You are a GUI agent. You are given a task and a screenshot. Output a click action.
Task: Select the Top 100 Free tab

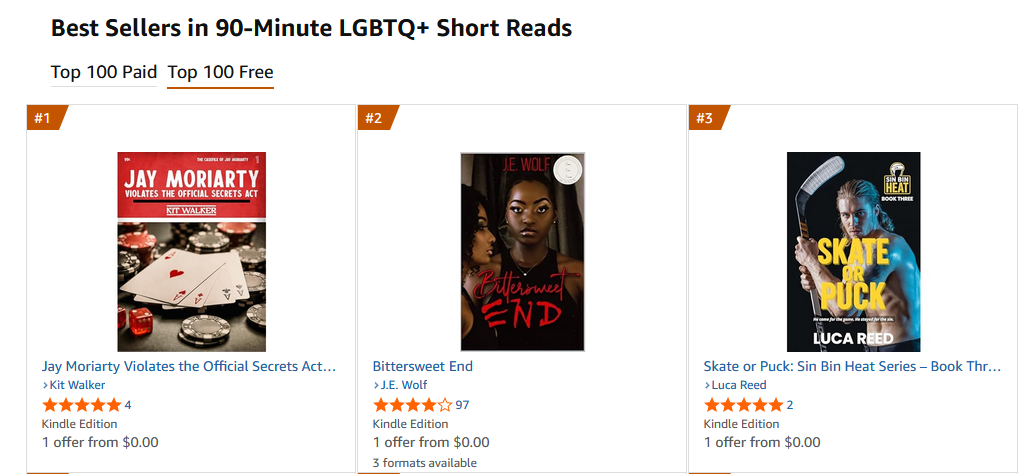(x=220, y=72)
